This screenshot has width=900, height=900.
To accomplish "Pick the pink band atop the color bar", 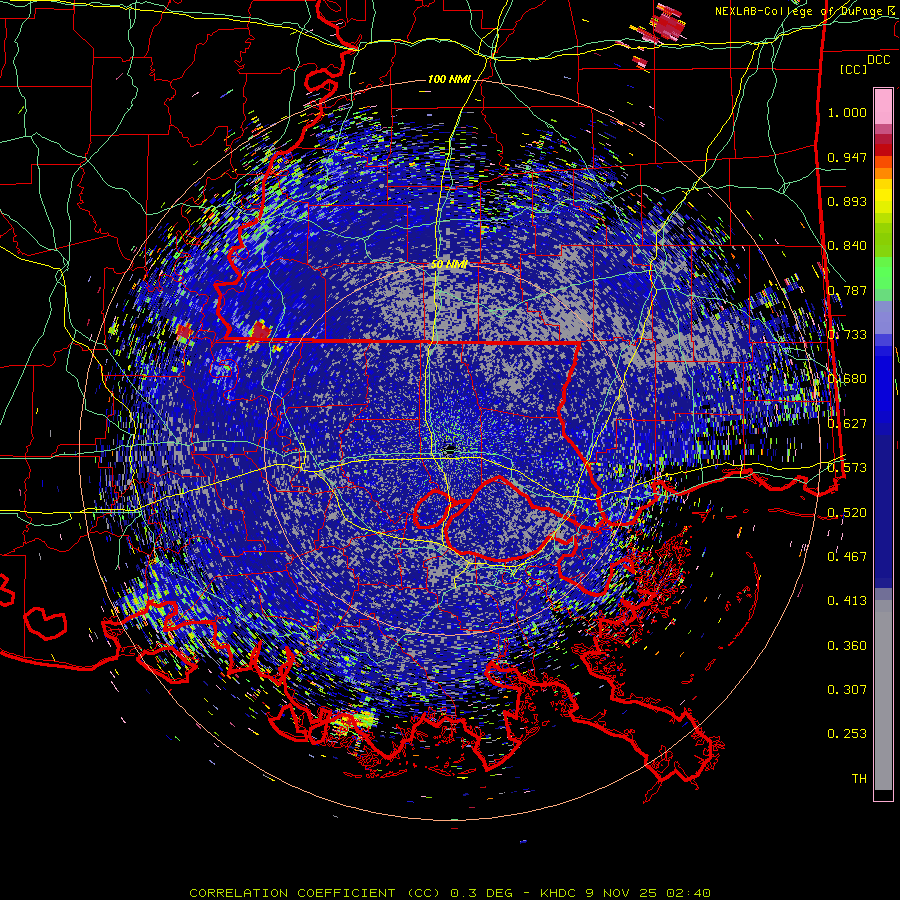I will click(883, 106).
